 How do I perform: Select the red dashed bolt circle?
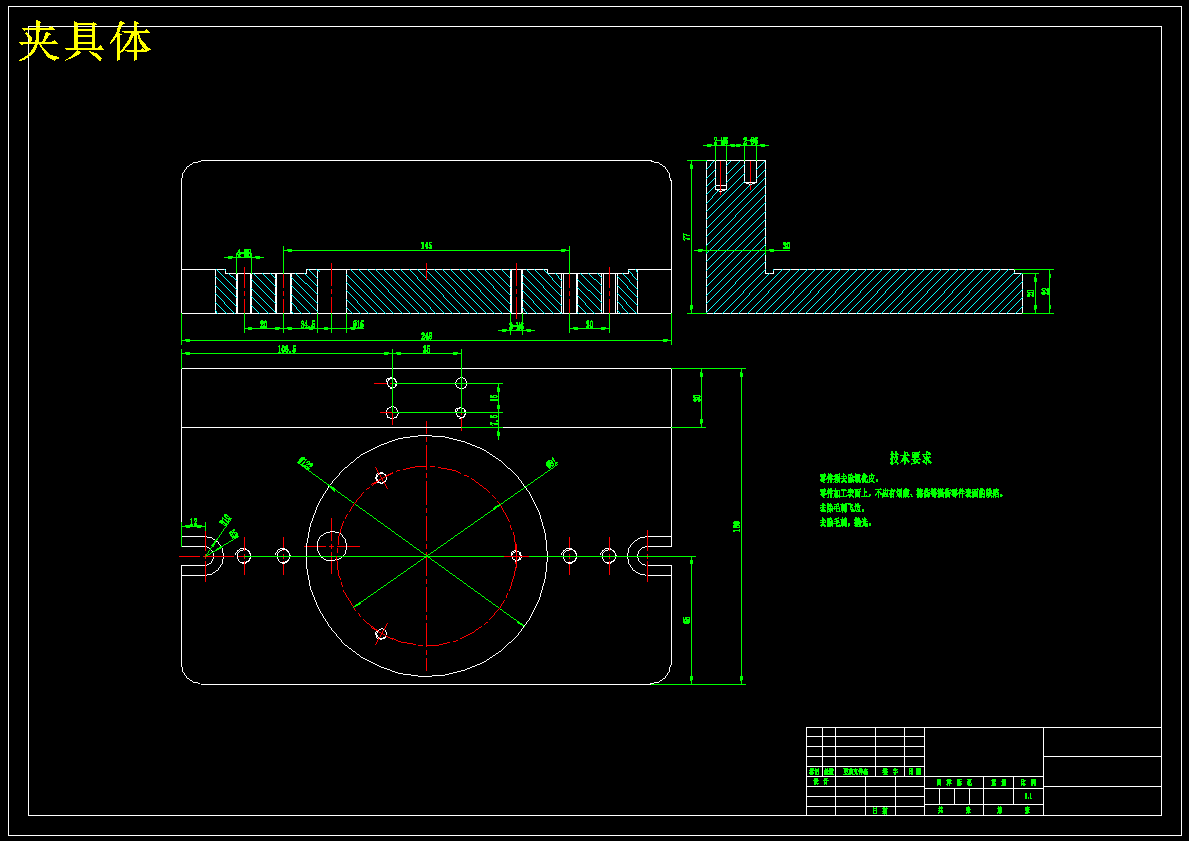[427, 556]
